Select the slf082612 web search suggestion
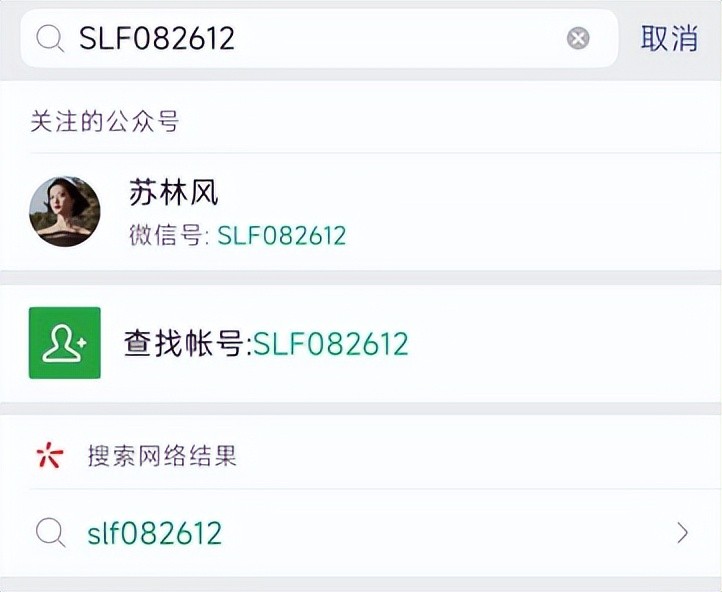 coord(154,533)
